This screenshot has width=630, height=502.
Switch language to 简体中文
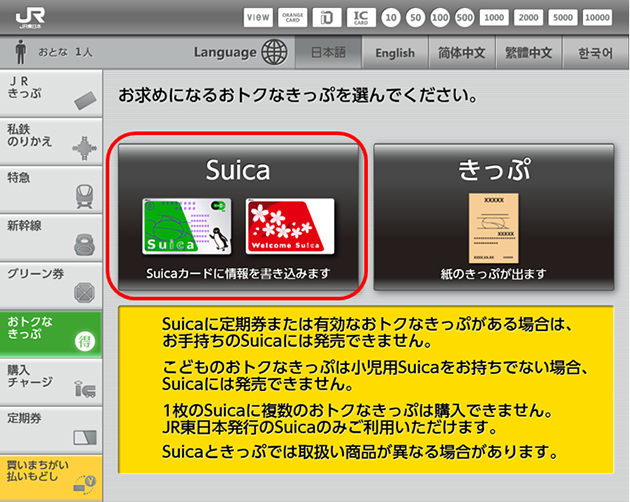point(462,53)
